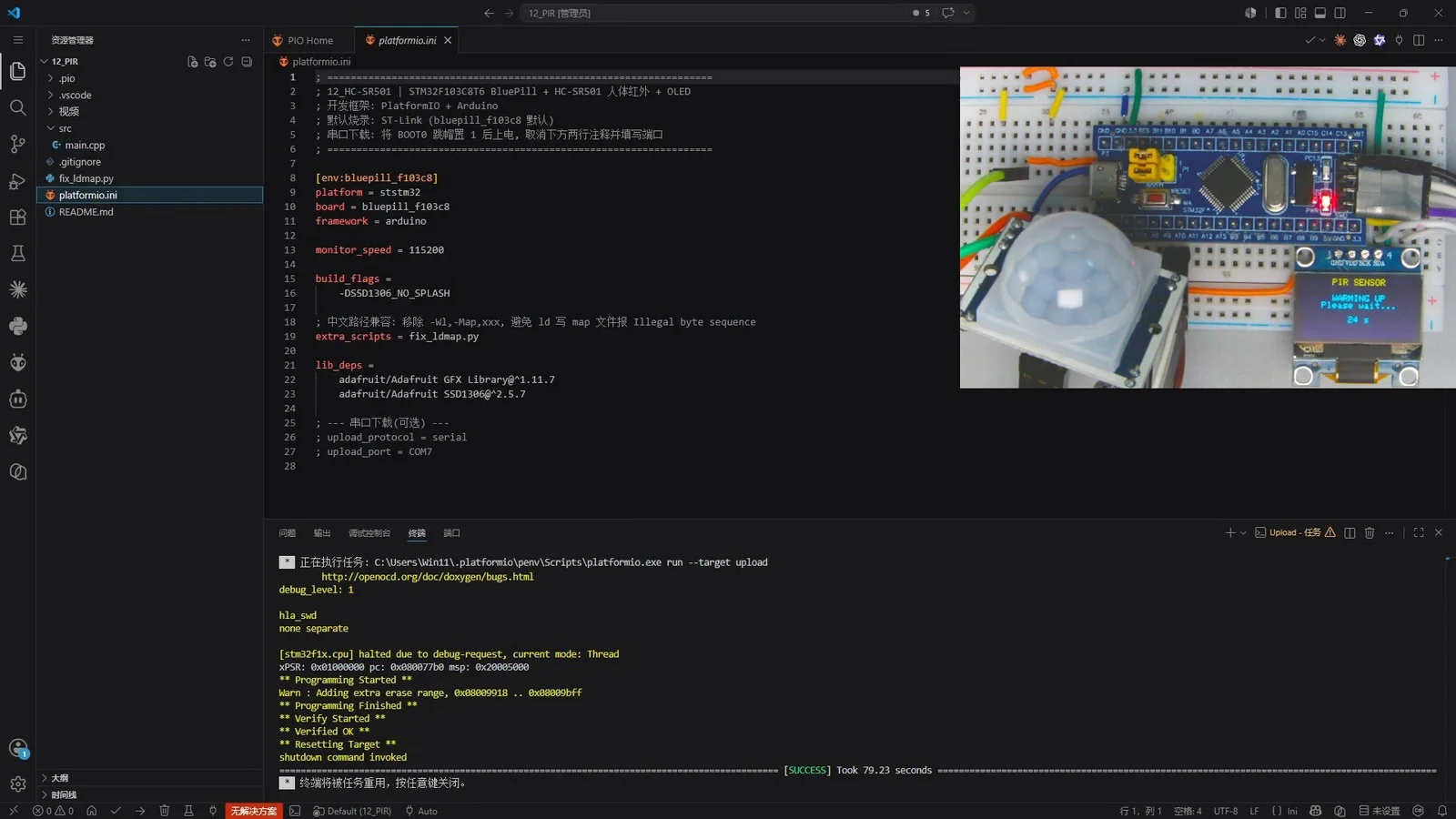Open the Python sidebar view
The image size is (1456, 819).
coord(17,326)
